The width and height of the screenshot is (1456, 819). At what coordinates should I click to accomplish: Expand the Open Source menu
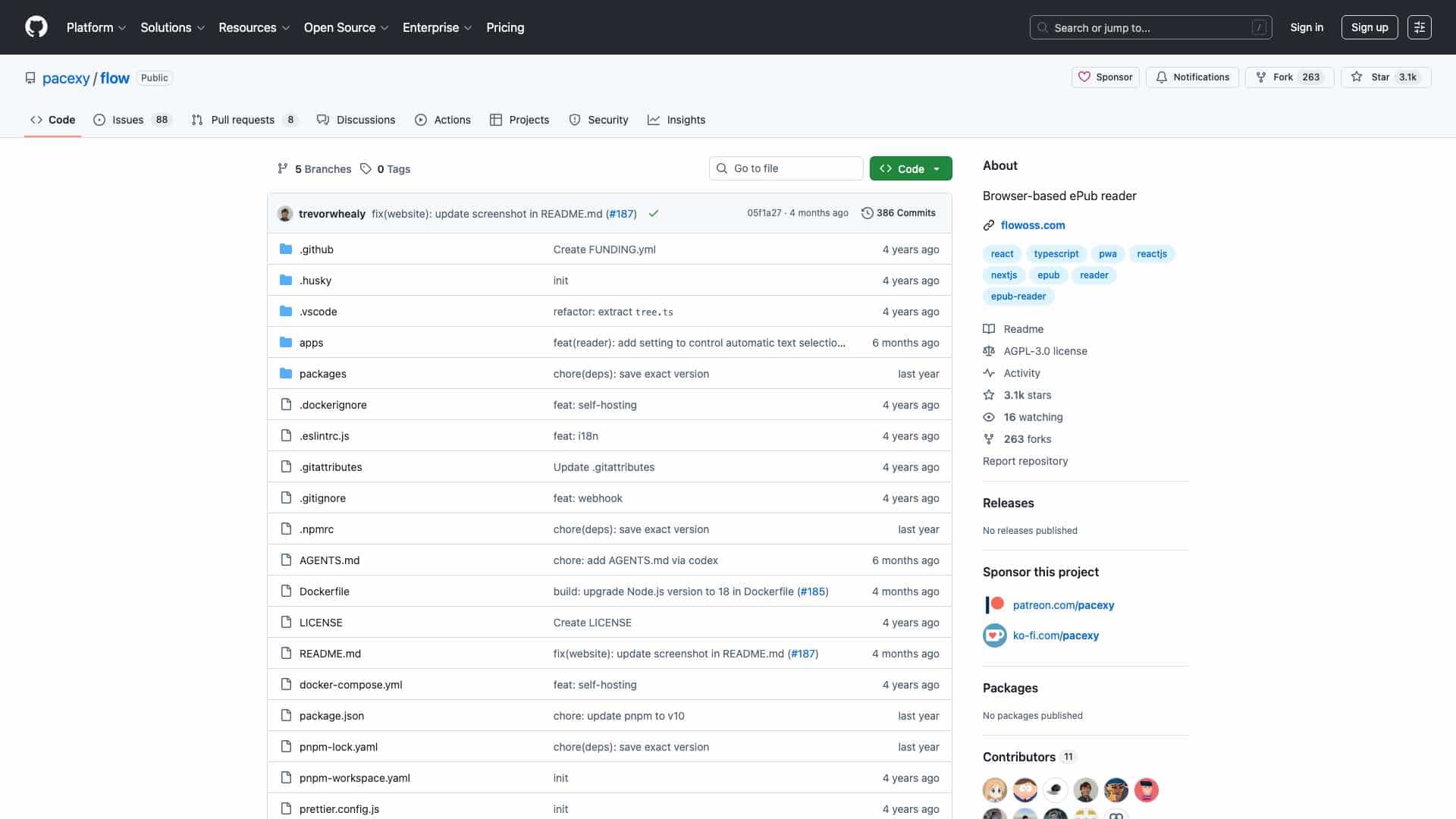[x=346, y=27]
